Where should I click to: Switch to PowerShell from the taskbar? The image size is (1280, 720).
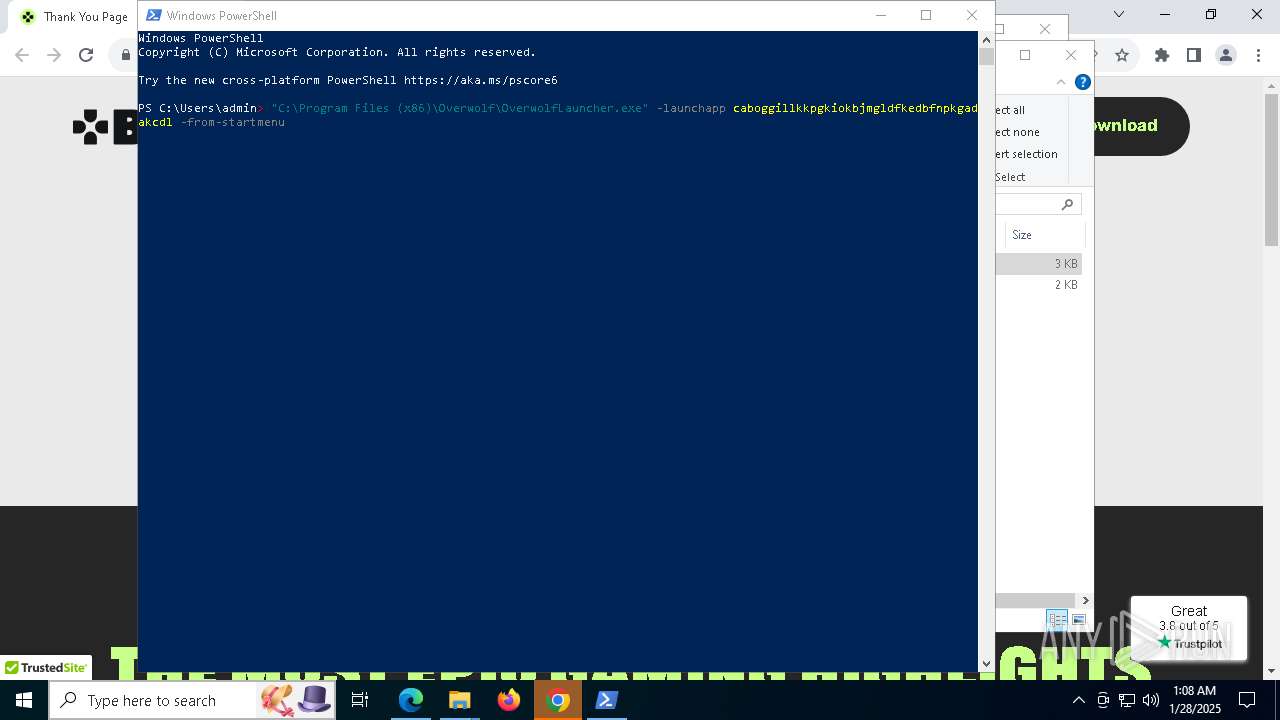[607, 700]
